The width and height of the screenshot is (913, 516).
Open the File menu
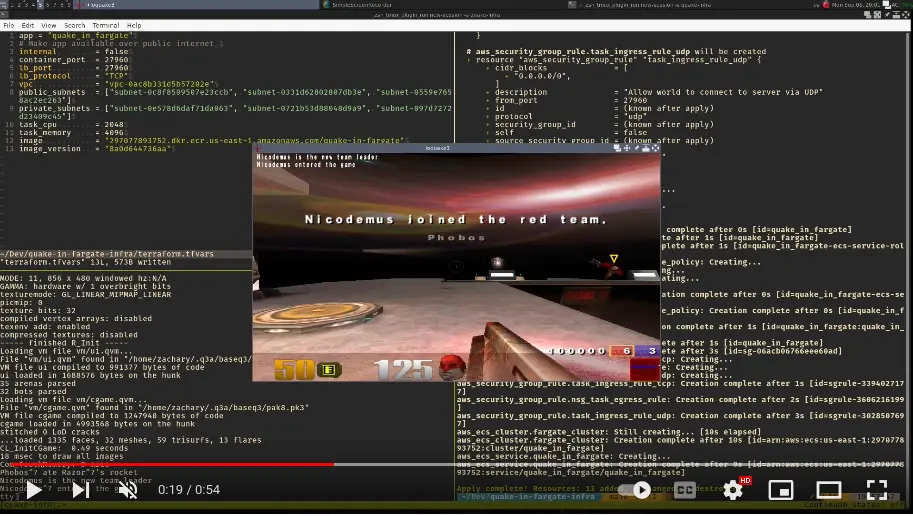(x=7, y=25)
